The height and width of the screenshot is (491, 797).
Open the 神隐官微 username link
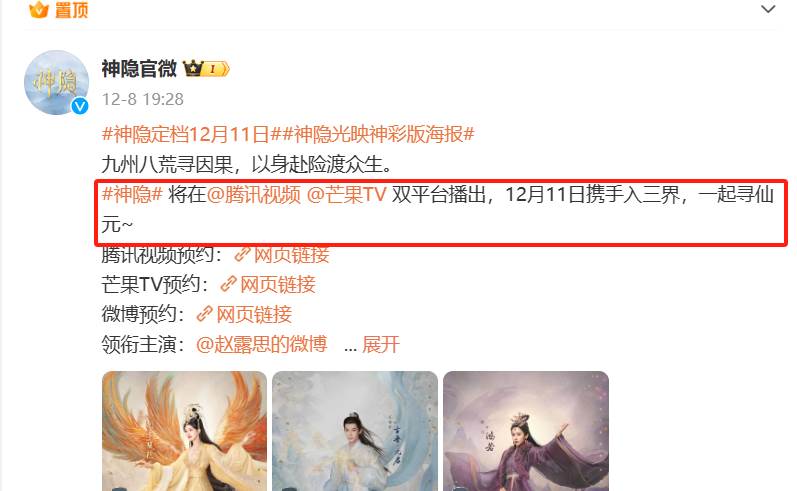tap(139, 69)
